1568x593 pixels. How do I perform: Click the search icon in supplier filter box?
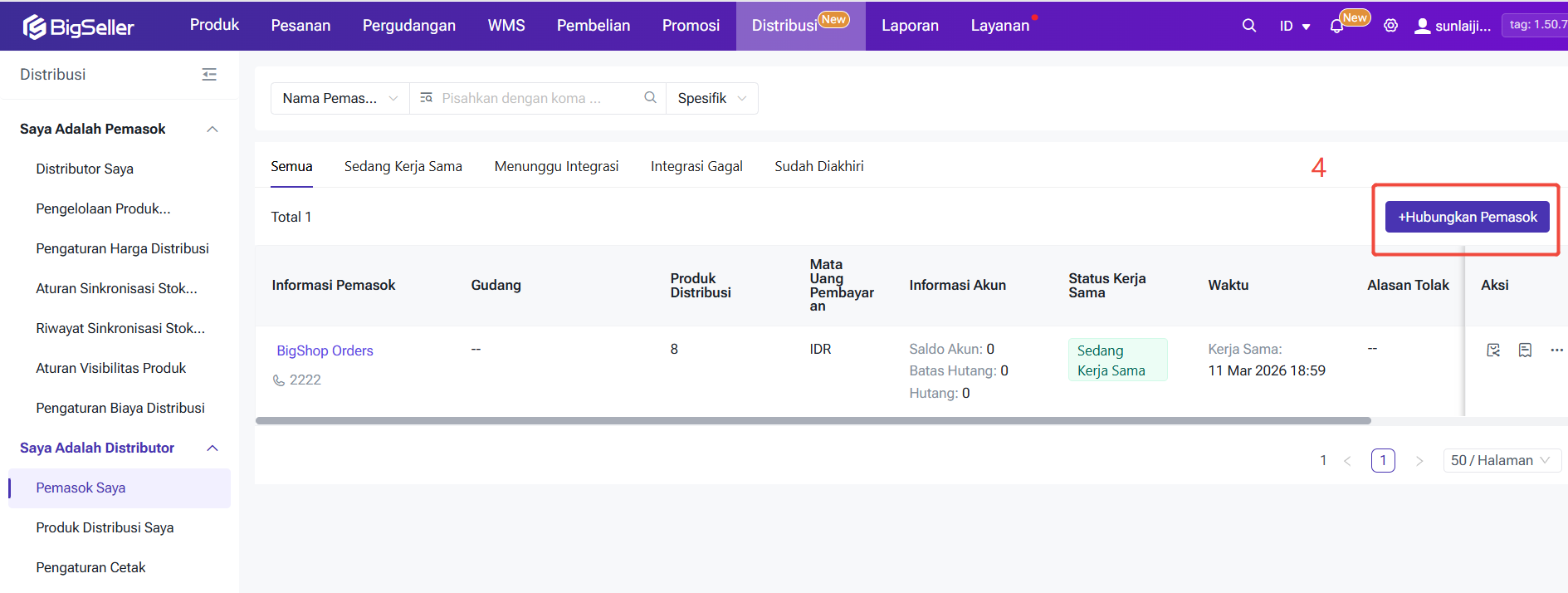(x=650, y=98)
